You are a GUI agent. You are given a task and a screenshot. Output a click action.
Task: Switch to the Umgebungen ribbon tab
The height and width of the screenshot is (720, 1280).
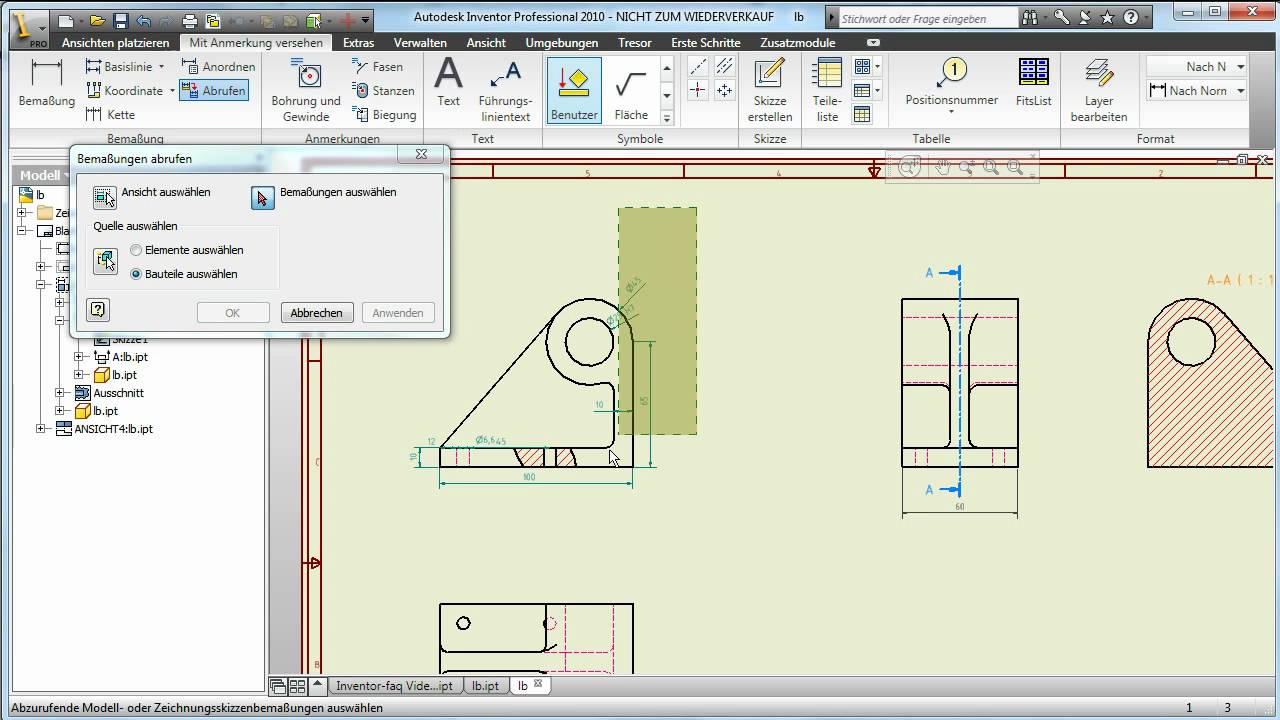click(x=562, y=43)
